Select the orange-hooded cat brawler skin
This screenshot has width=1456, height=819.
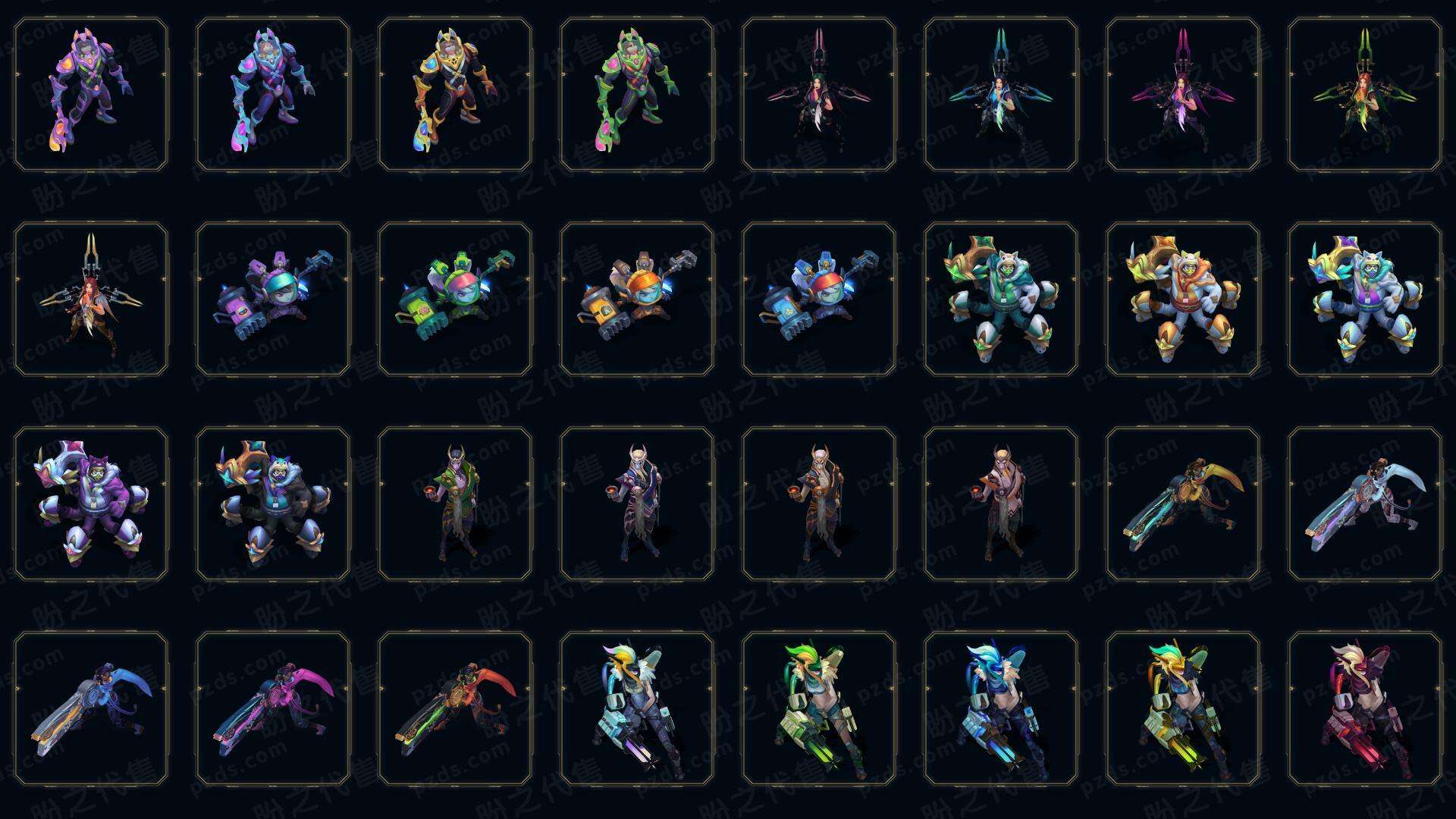[x=1183, y=299]
